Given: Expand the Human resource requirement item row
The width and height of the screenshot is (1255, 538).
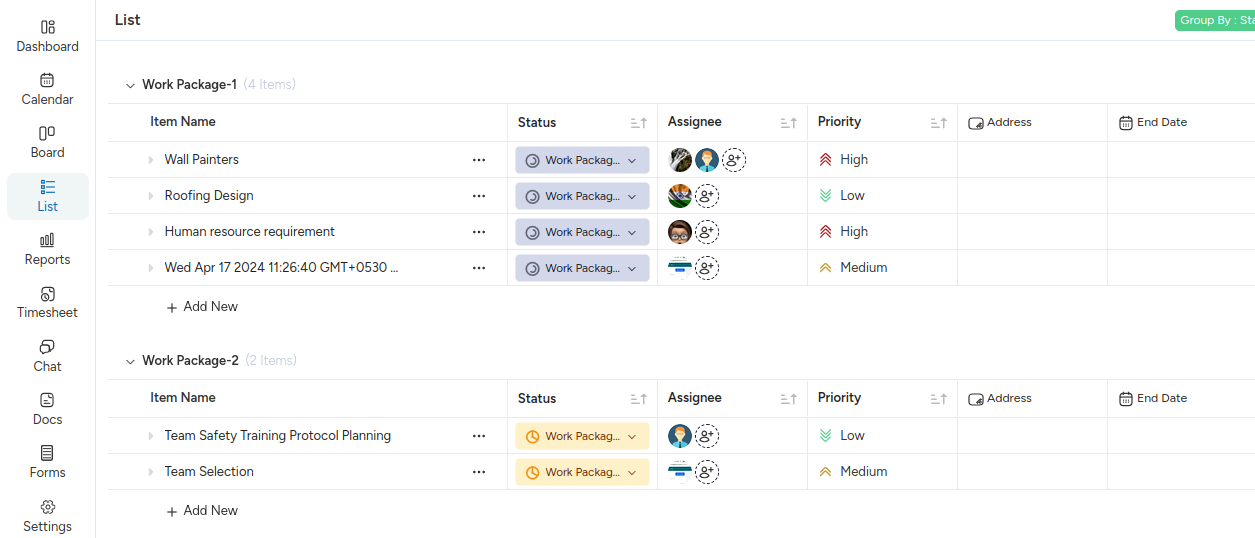Looking at the screenshot, I should point(151,232).
